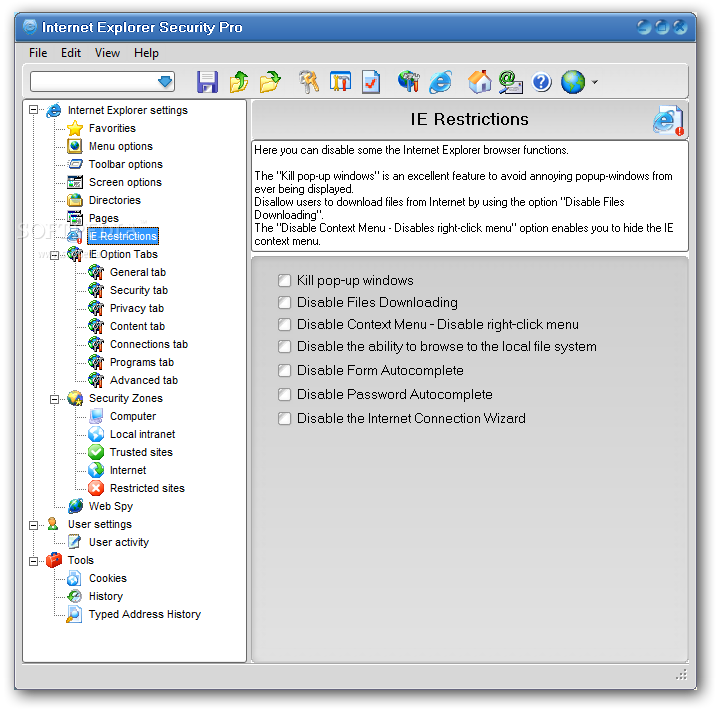717x710 pixels.
Task: Enable Disable Form Autocomplete checkbox
Action: point(284,370)
